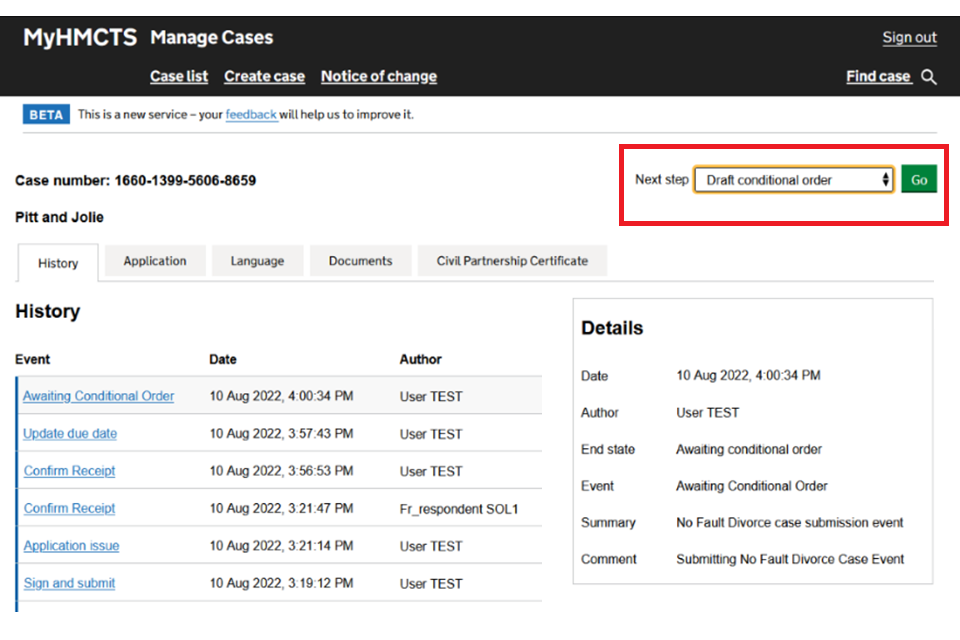Sign out of MyHMCTS
Screen dimensions: 960x640
pyautogui.click(x=909, y=38)
